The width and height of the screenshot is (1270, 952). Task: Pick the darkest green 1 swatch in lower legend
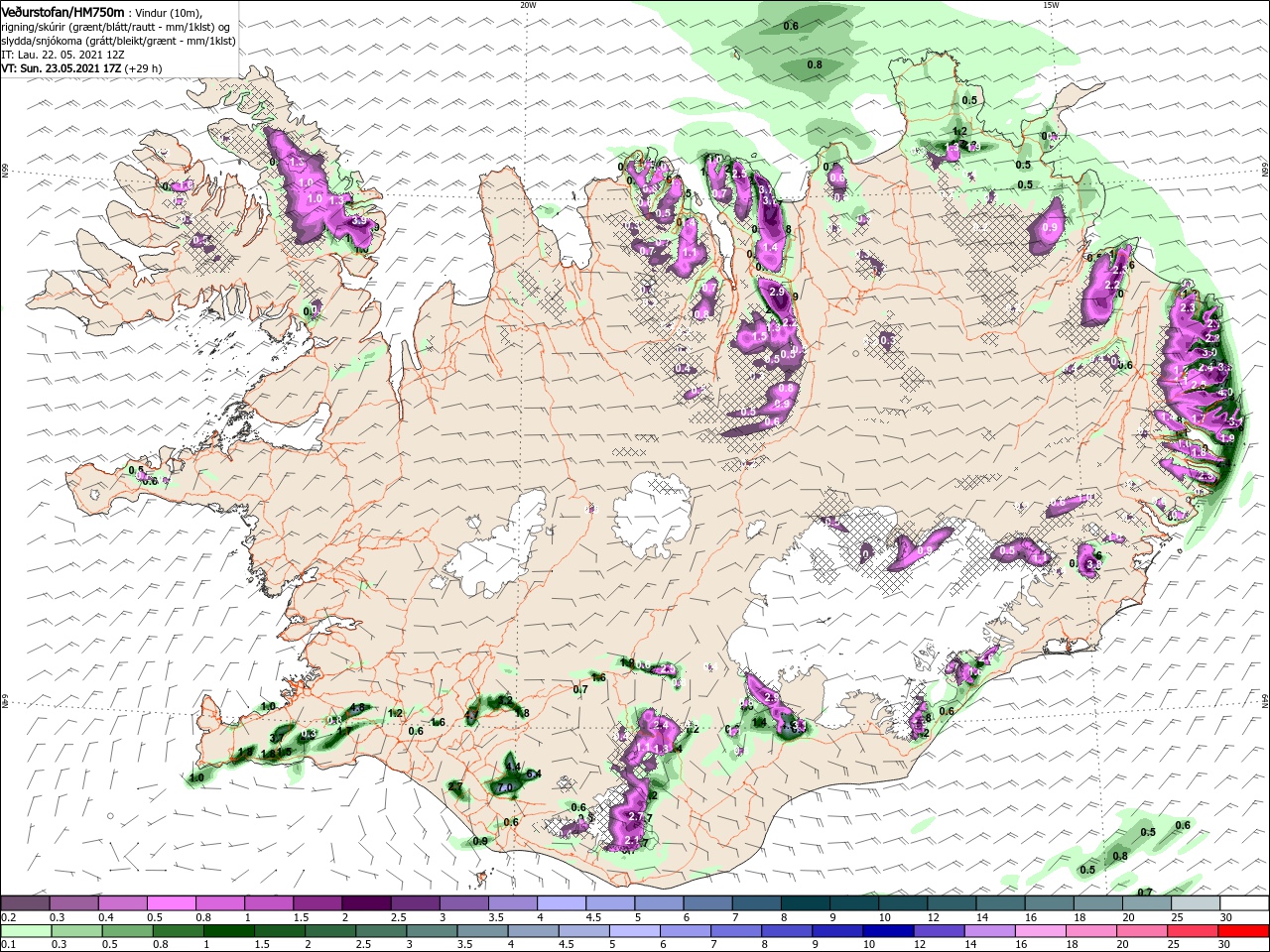coord(228,930)
